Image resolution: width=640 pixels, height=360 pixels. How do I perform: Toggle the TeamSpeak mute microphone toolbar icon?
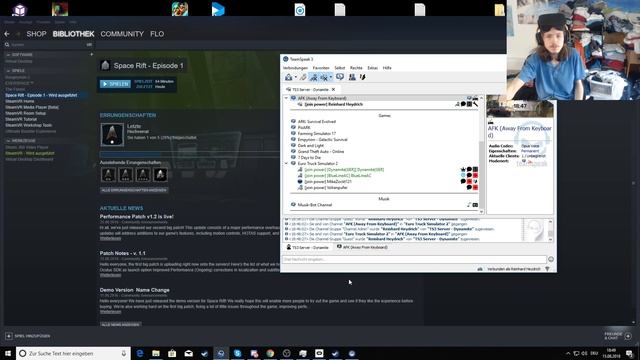pos(313,77)
